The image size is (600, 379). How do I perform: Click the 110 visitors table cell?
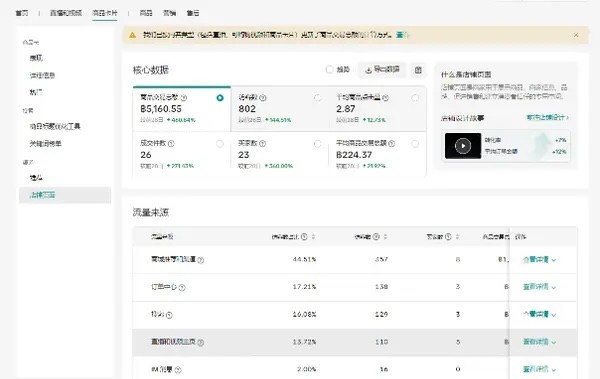382,341
